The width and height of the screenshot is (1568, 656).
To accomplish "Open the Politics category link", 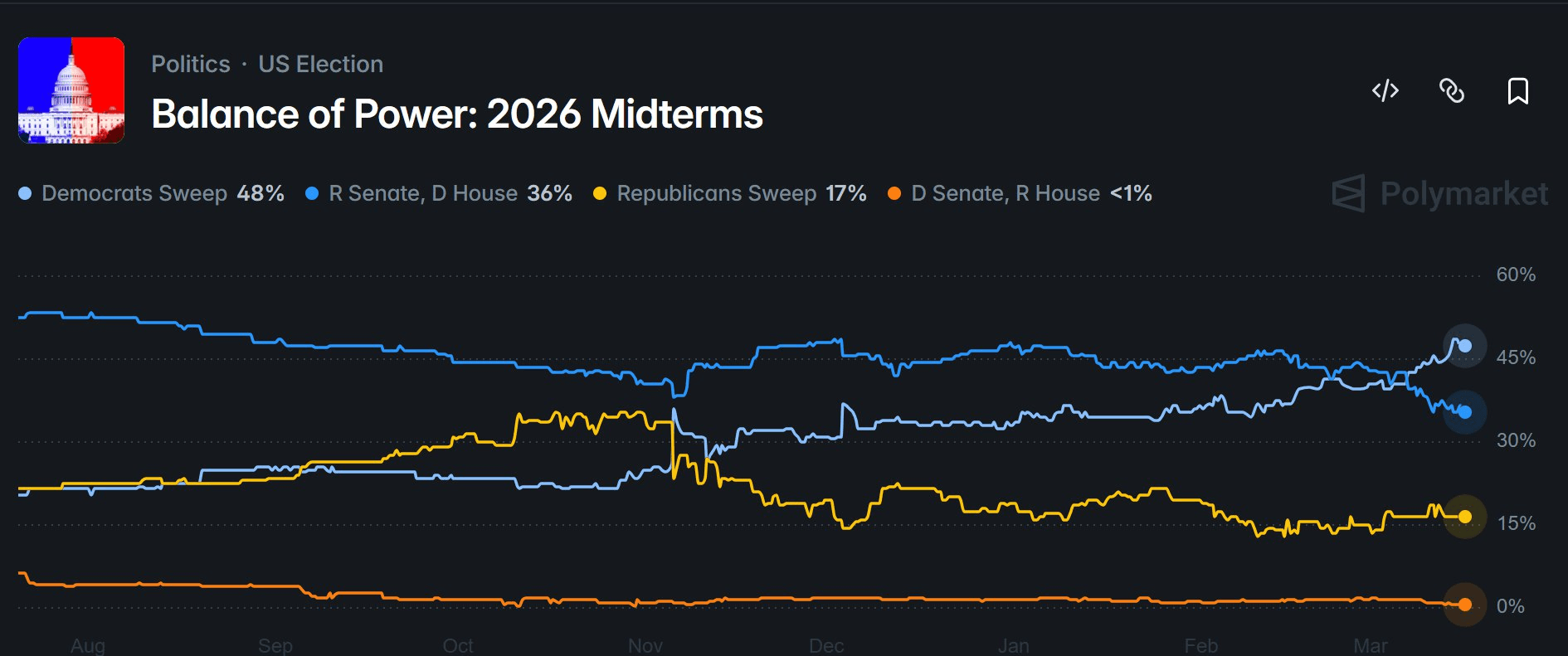I will pyautogui.click(x=191, y=64).
